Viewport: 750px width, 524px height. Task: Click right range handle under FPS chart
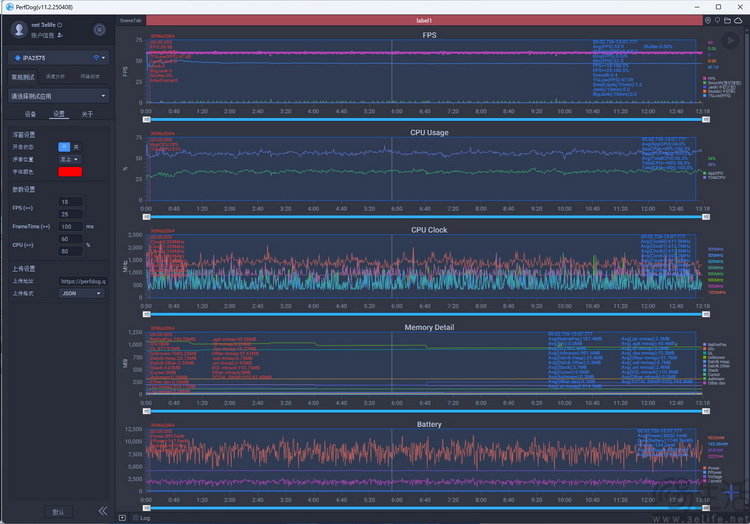706,120
